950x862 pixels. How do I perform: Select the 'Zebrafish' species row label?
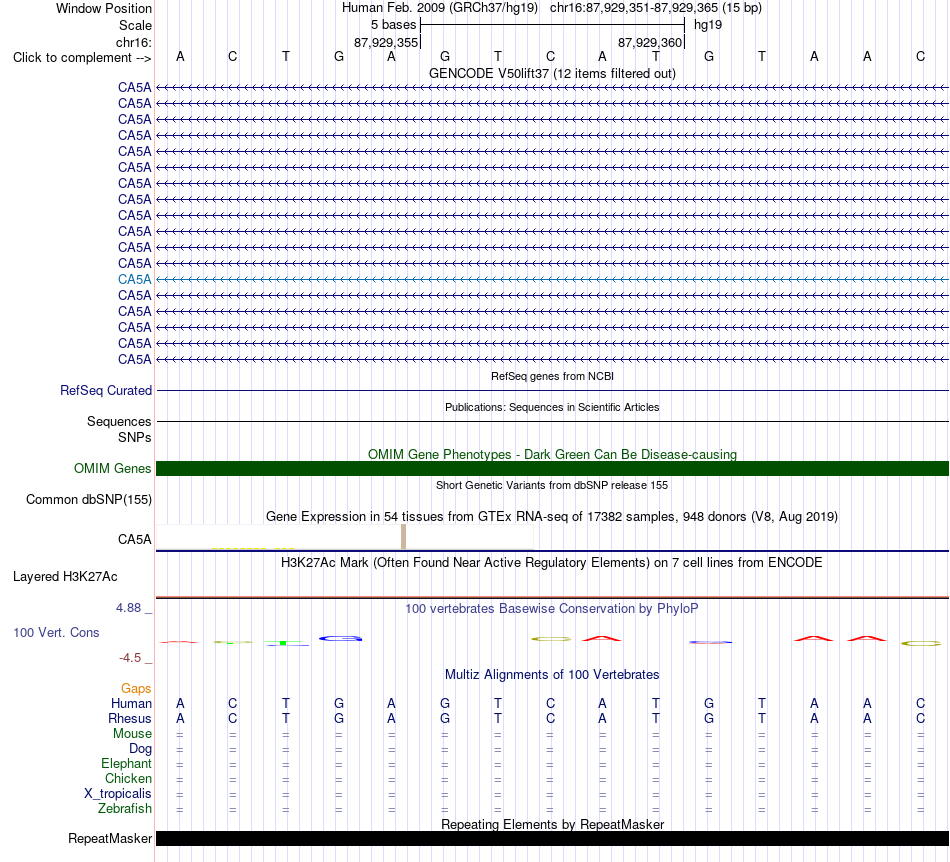[x=125, y=809]
